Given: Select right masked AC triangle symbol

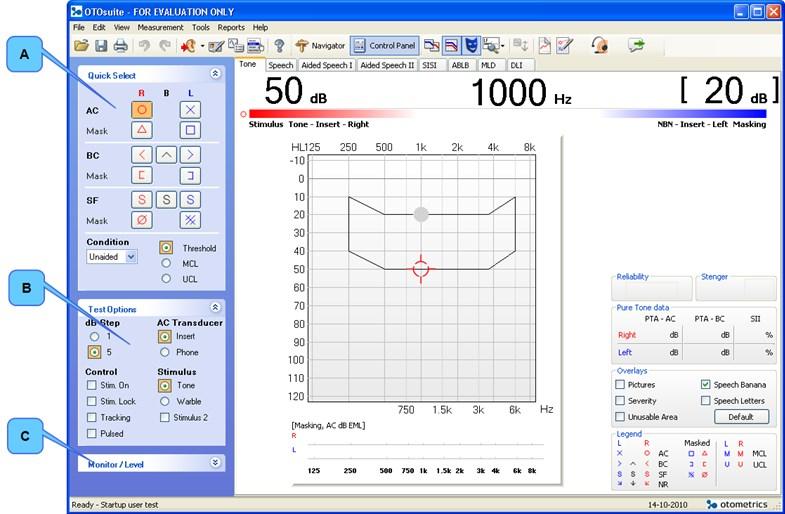Looking at the screenshot, I should coord(142,130).
